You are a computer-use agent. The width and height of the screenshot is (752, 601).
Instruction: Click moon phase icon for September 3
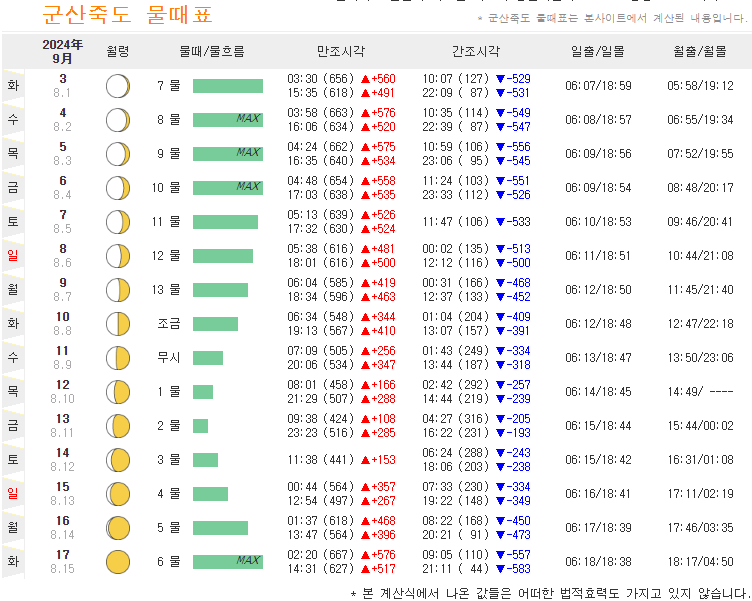118,86
